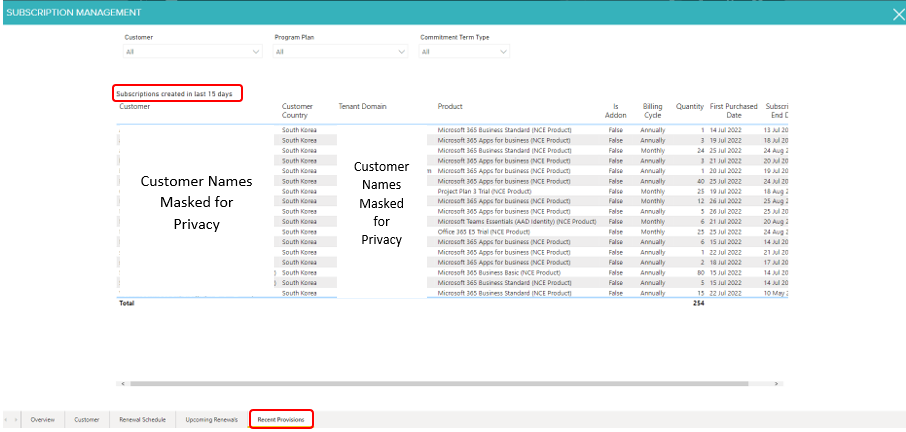Viewport: 906px width, 432px height.
Task: Click the Project Plan 3 Trial product cell
Action: click(484, 191)
